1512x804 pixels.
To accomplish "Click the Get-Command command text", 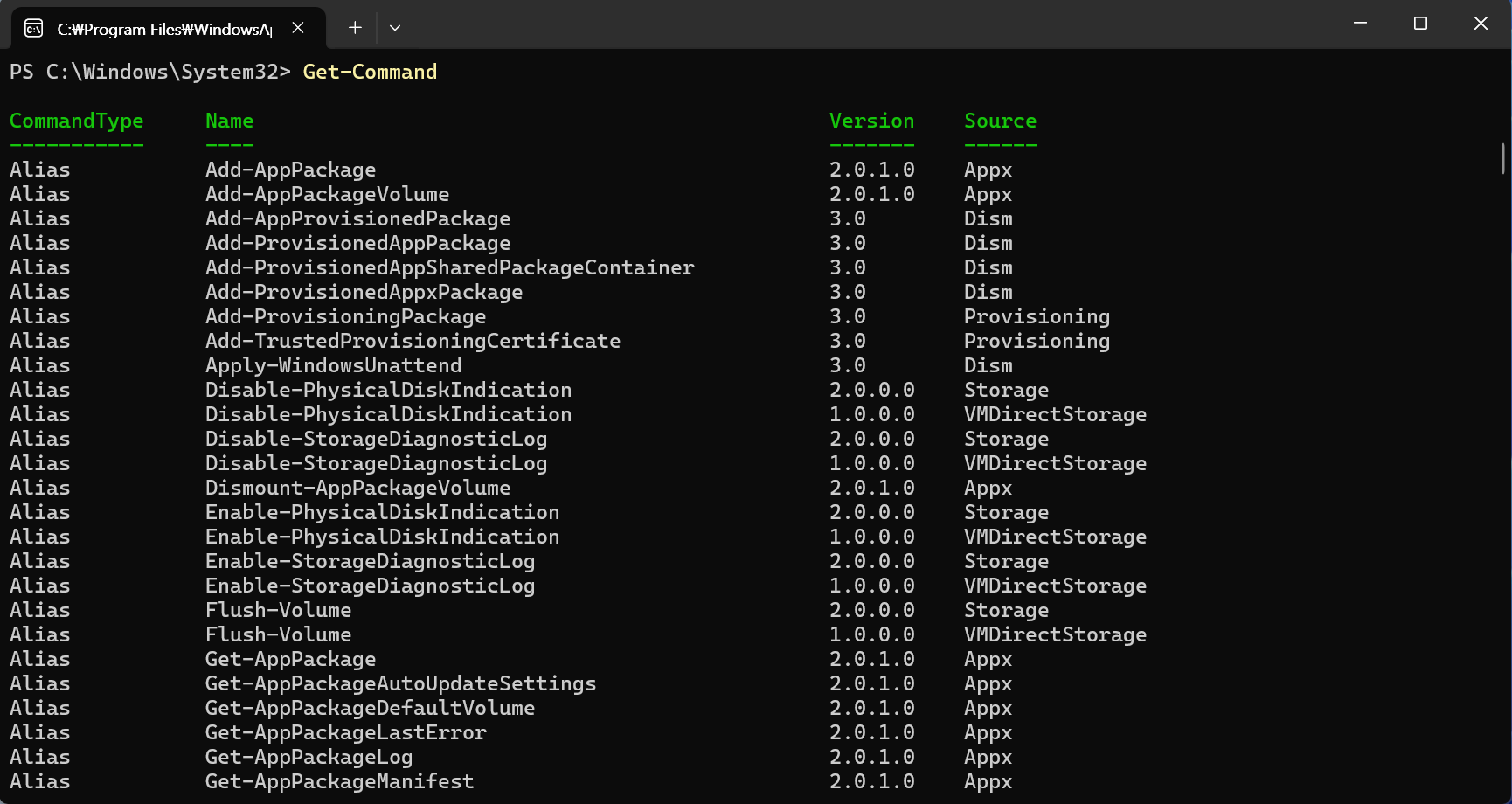I will pyautogui.click(x=370, y=72).
